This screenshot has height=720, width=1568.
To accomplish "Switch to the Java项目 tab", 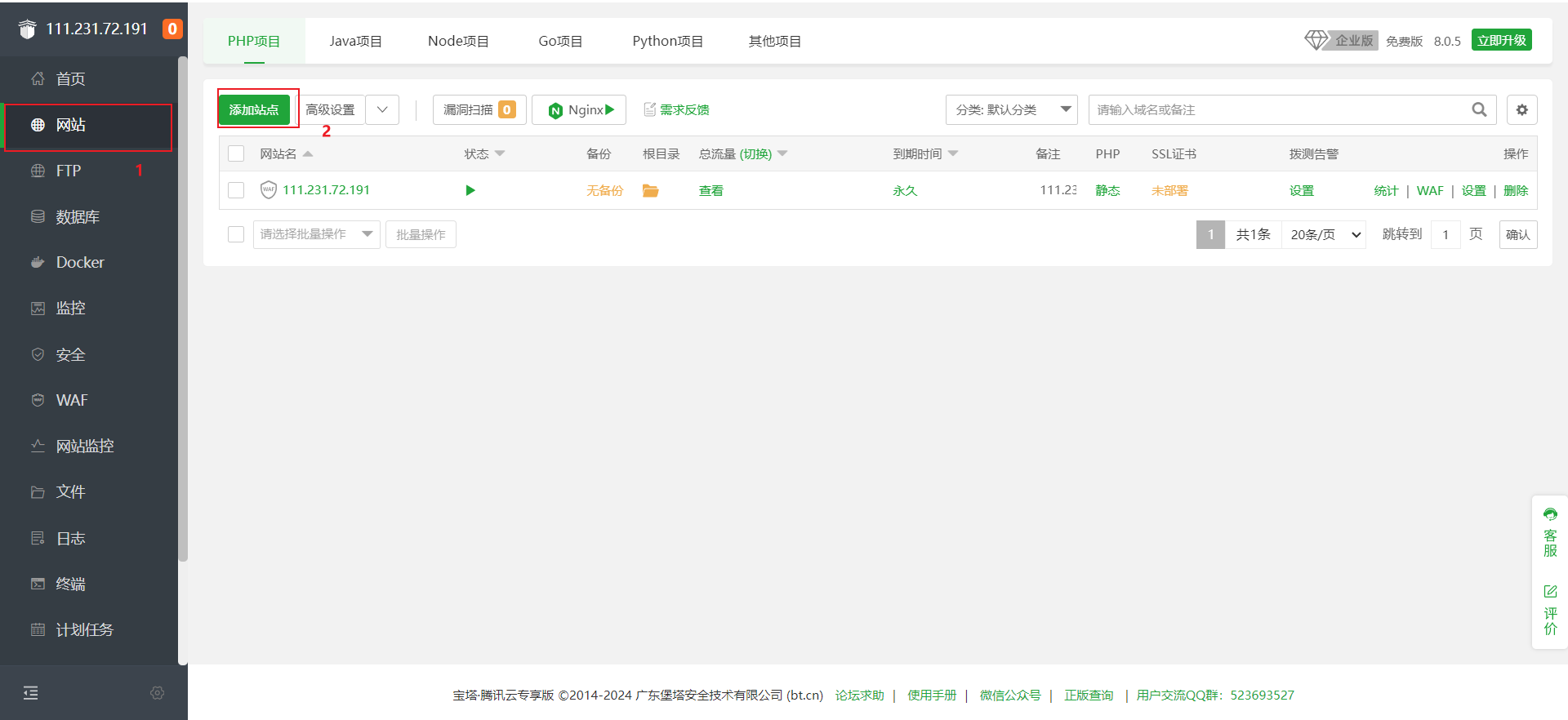I will point(355,41).
